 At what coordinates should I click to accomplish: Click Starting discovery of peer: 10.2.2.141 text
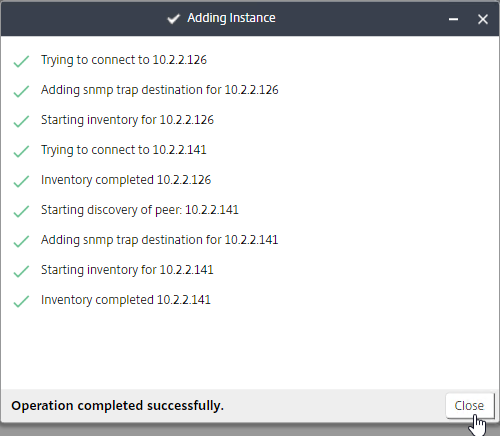coord(140,210)
